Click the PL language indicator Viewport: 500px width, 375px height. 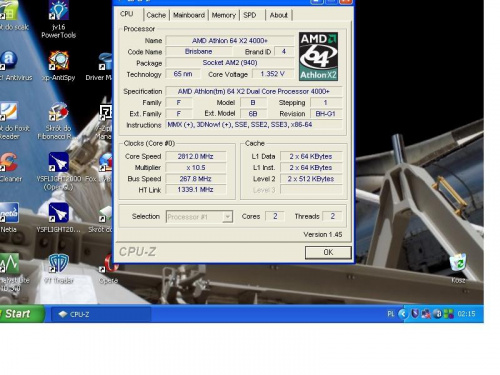pos(391,314)
